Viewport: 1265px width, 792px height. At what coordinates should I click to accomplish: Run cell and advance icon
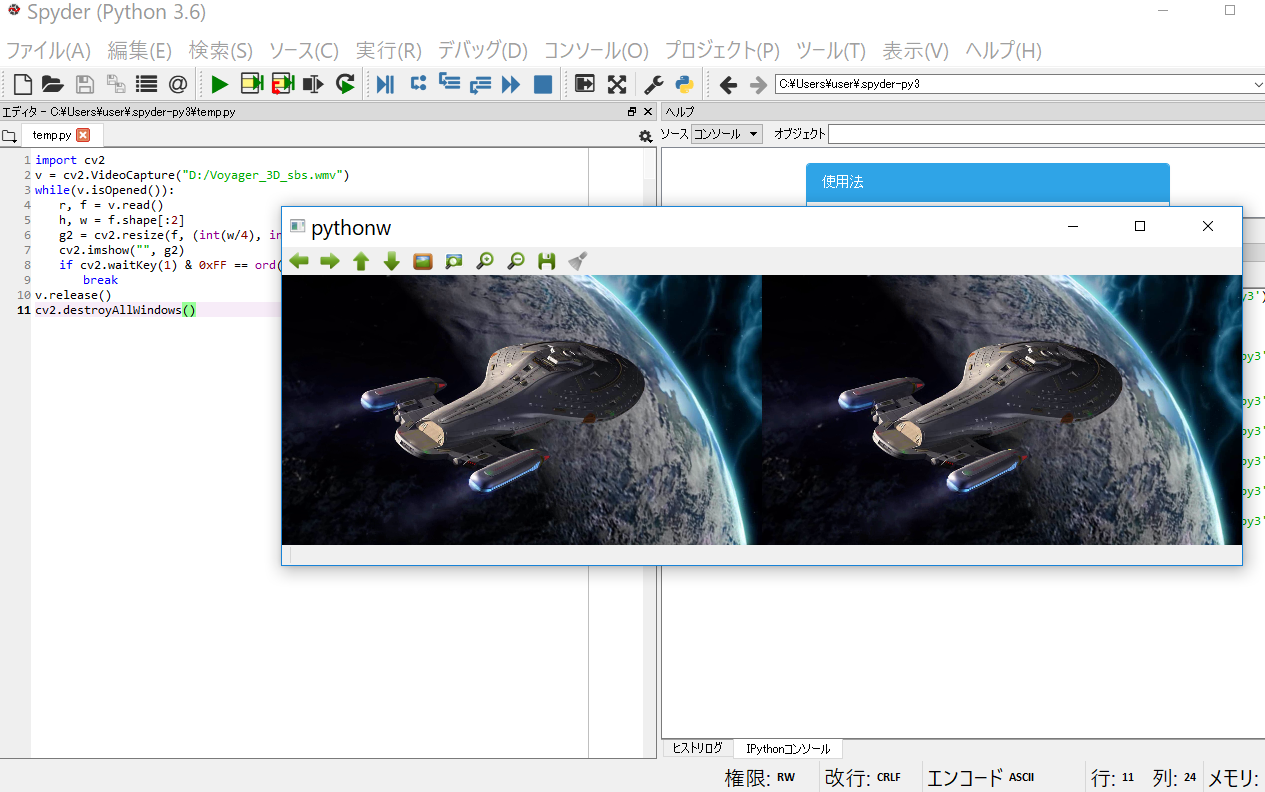point(283,85)
